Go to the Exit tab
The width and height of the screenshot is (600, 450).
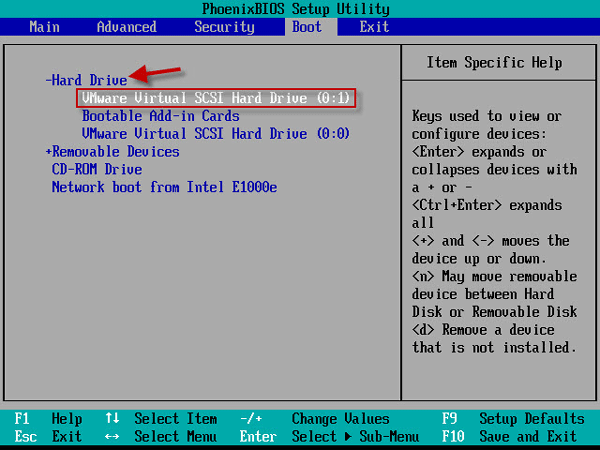(374, 27)
